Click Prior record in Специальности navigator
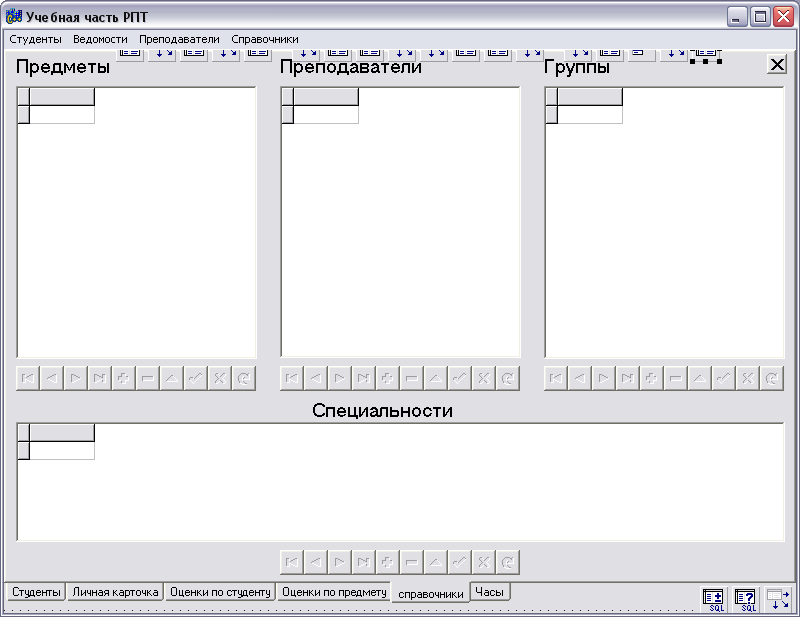This screenshot has width=800, height=617. 316,562
